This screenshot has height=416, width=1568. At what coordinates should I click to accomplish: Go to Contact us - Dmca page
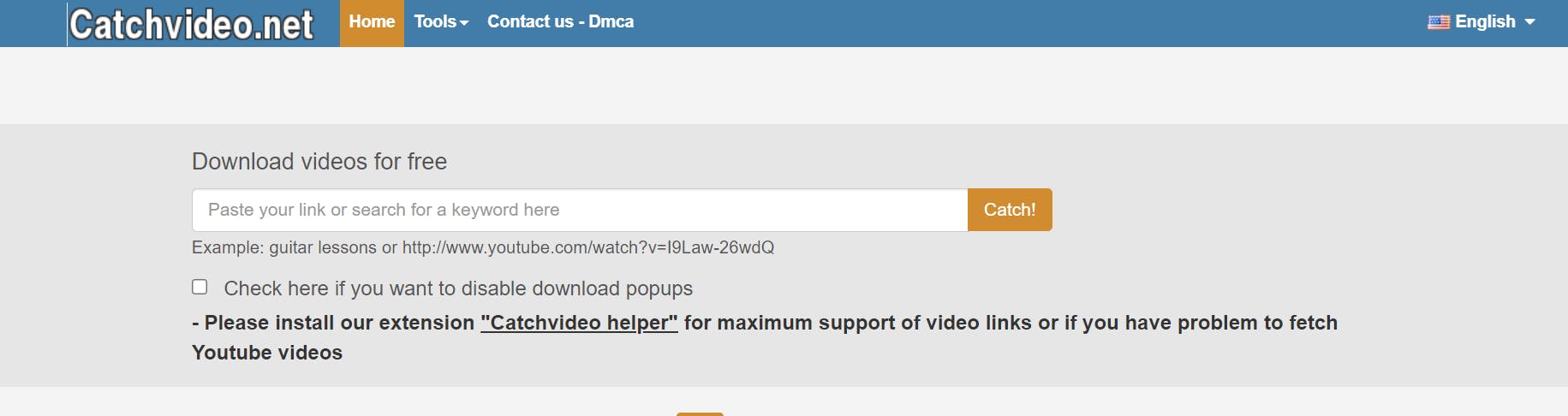(x=560, y=22)
